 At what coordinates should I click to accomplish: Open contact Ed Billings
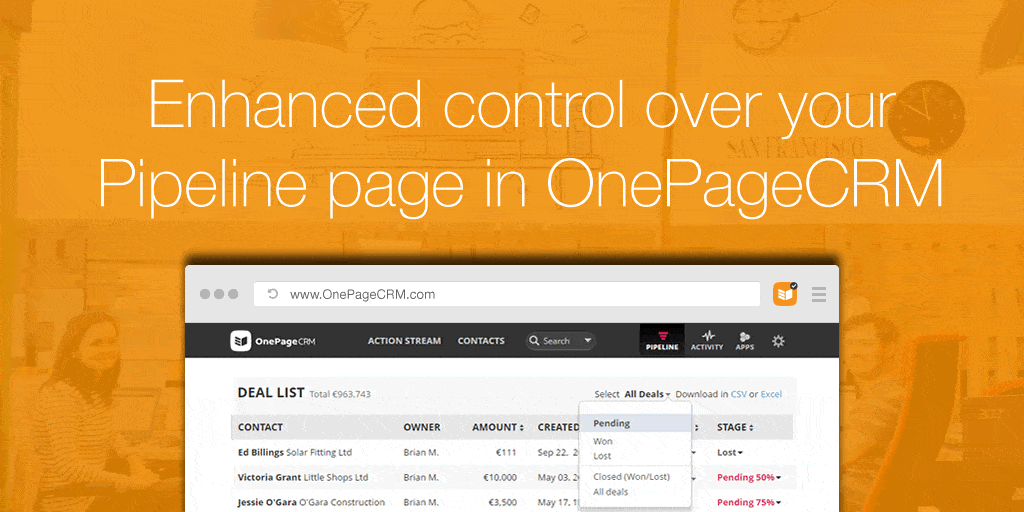(x=261, y=452)
